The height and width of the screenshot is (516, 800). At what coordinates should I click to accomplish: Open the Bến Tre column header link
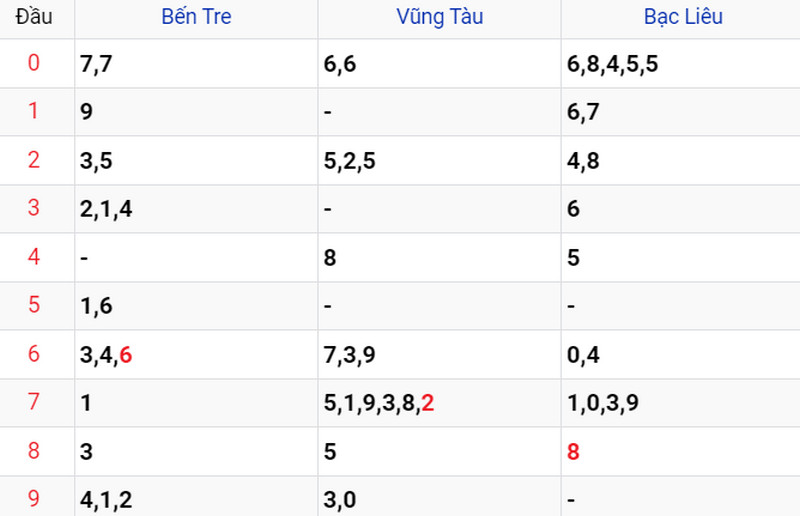coord(196,17)
